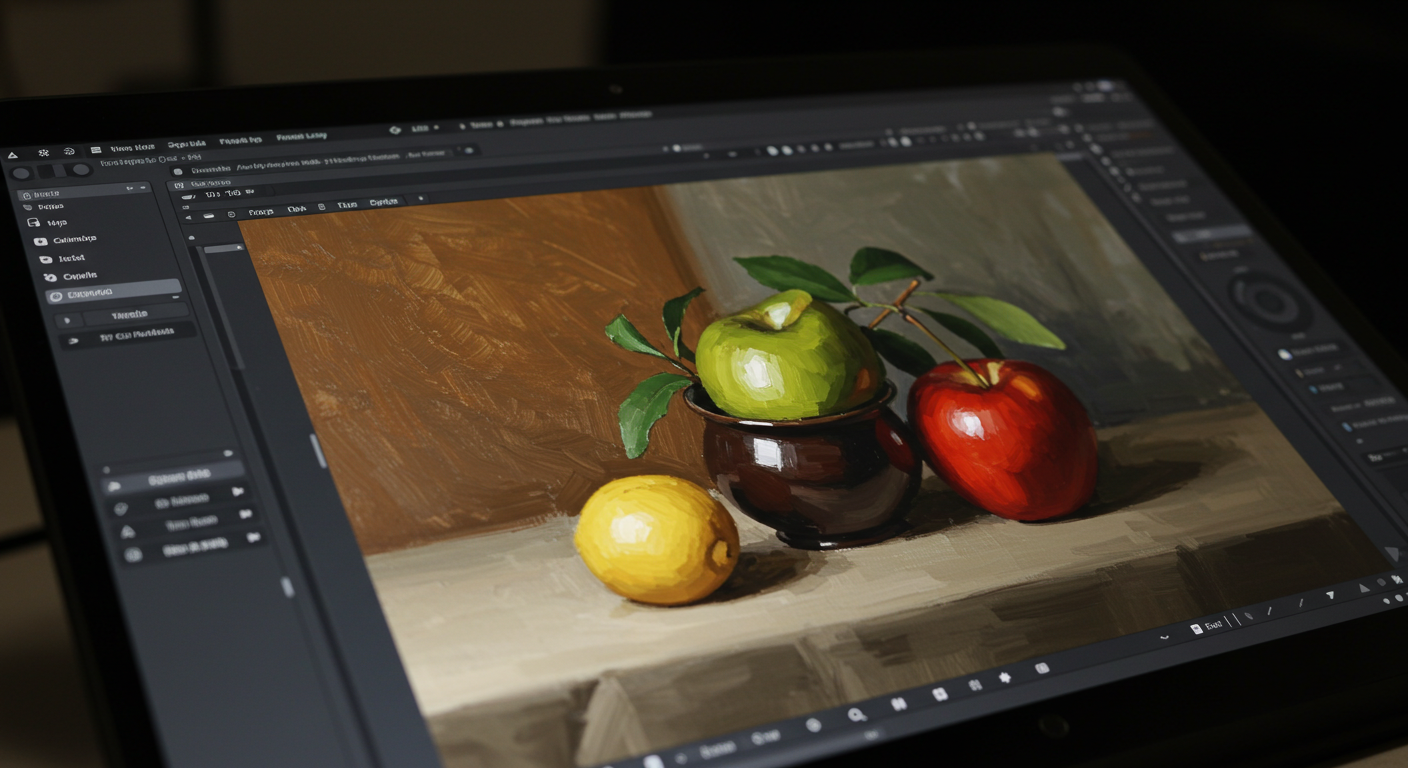
Task: Click the round button at the left sidebar's top
Action: coord(21,172)
